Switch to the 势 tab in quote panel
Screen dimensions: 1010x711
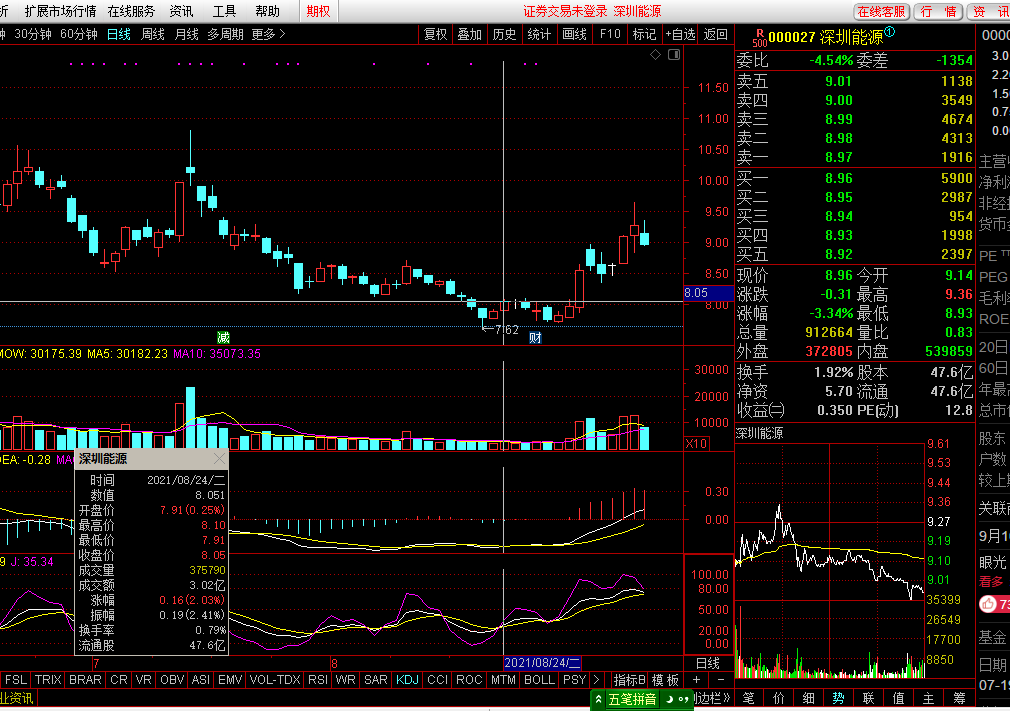point(838,698)
